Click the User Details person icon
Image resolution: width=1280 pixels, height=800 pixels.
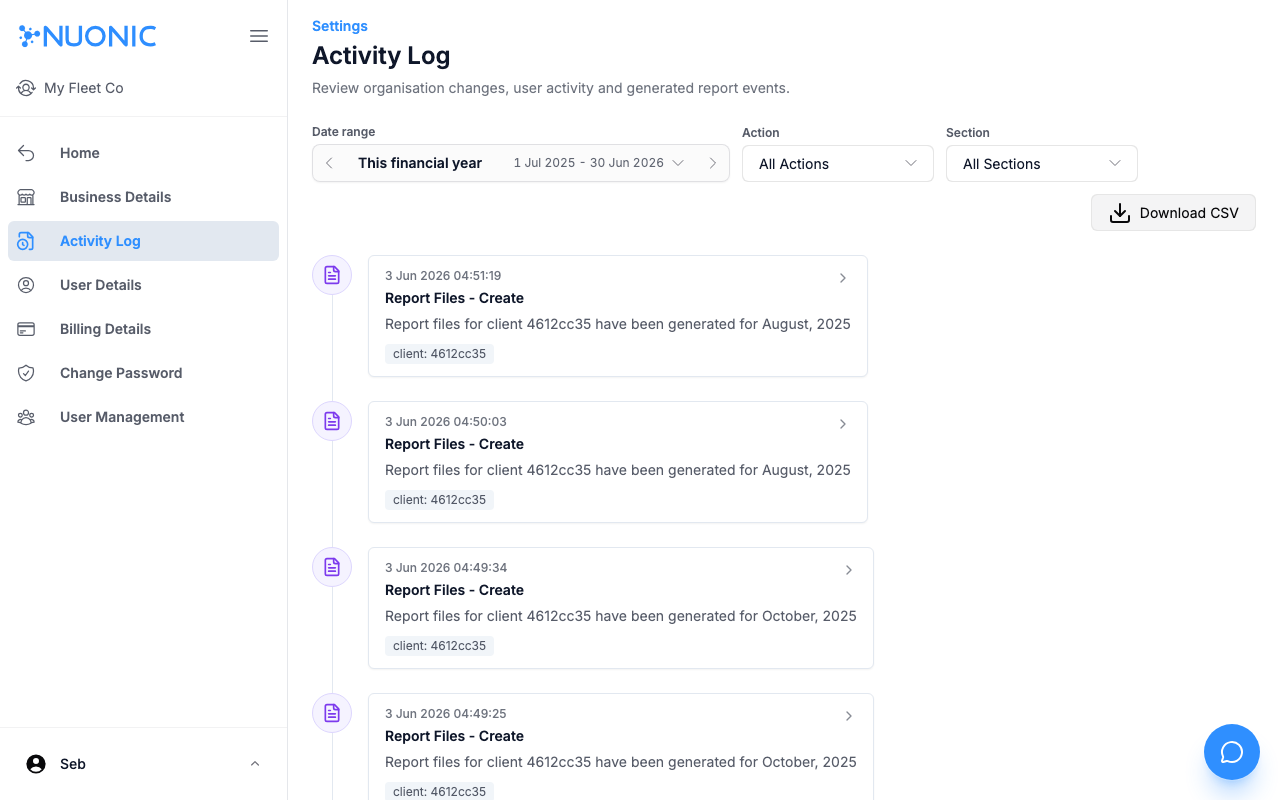[x=26, y=285]
